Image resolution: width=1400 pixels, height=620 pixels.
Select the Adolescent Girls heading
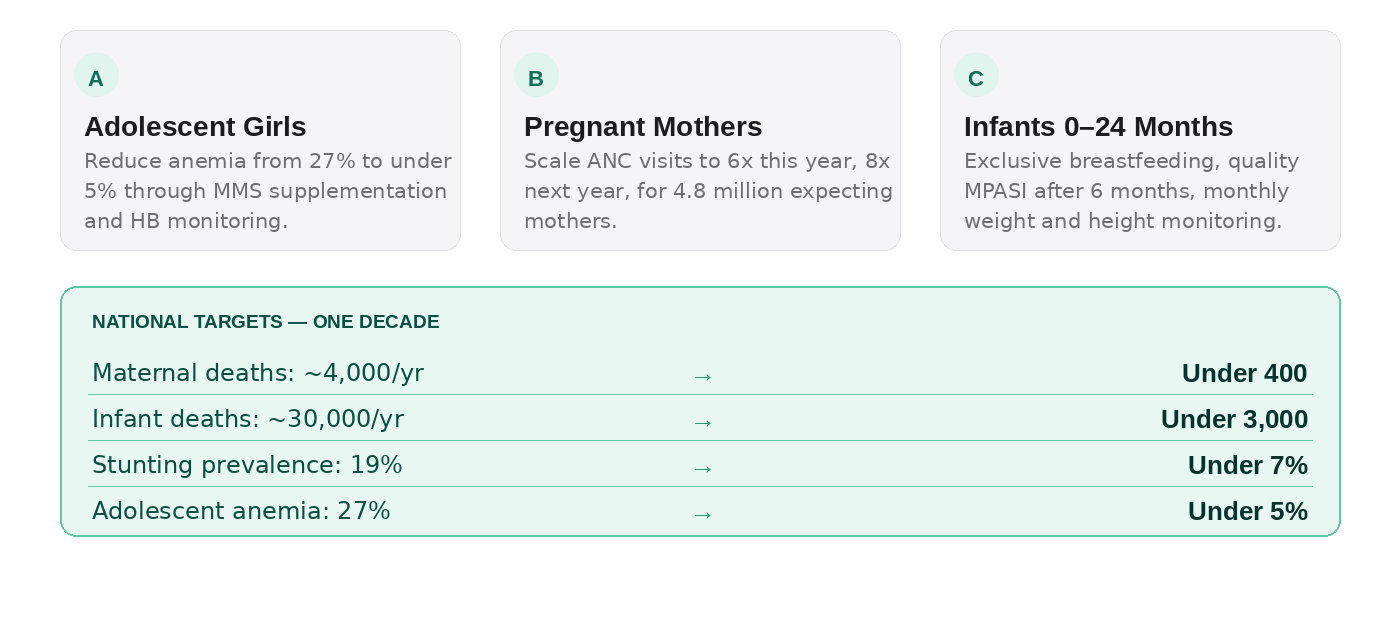[x=195, y=127]
